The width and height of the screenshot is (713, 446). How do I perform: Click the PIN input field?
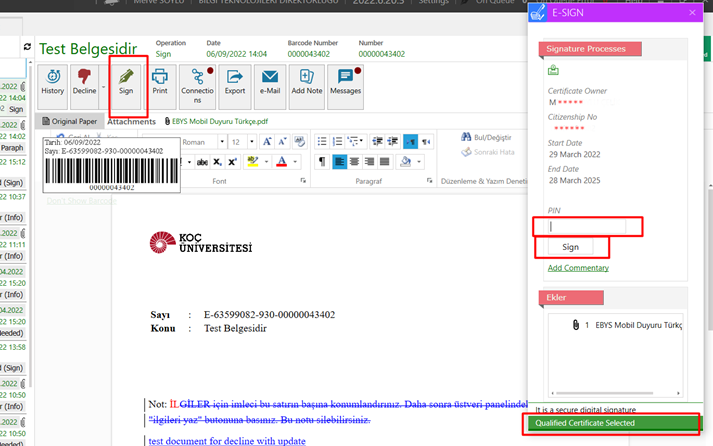coord(587,227)
